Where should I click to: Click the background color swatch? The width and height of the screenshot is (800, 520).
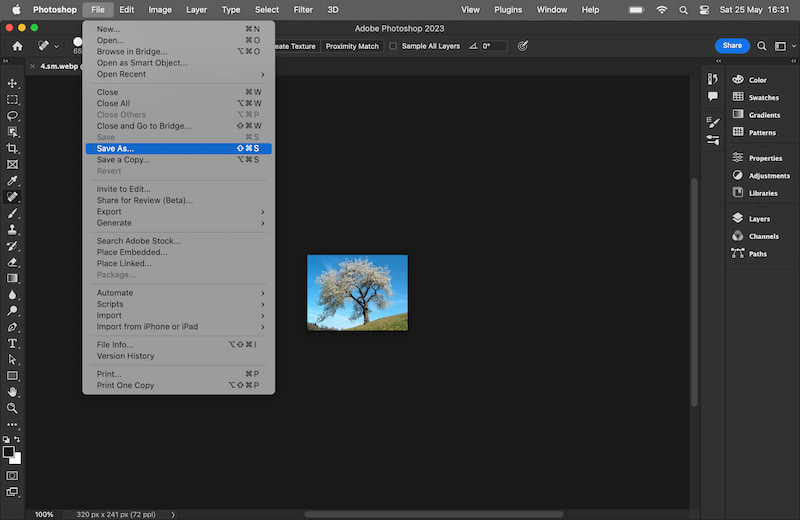pyautogui.click(x=18, y=460)
